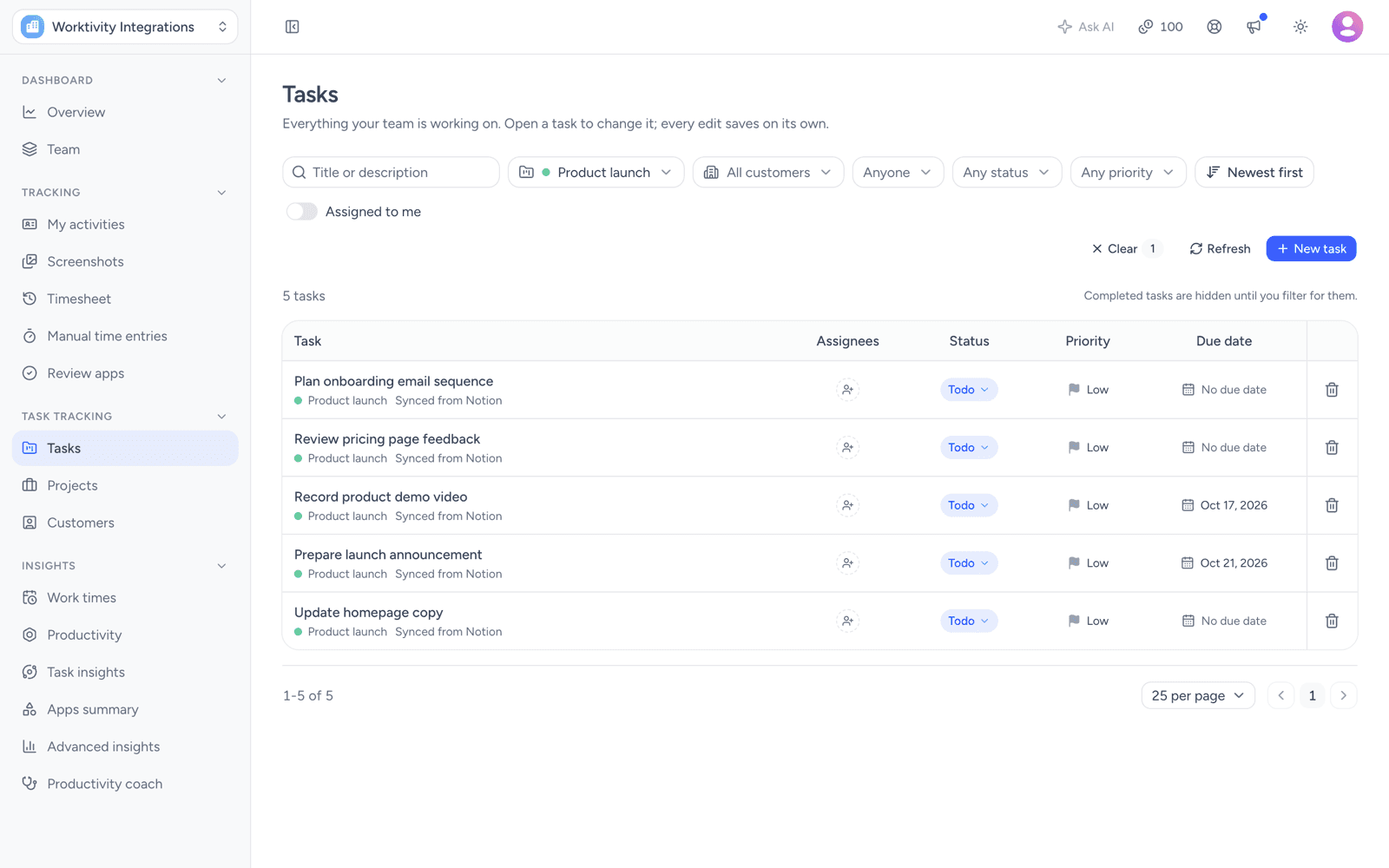Delete Record product demo video task
Screen dimensions: 1389x868
click(1332, 505)
